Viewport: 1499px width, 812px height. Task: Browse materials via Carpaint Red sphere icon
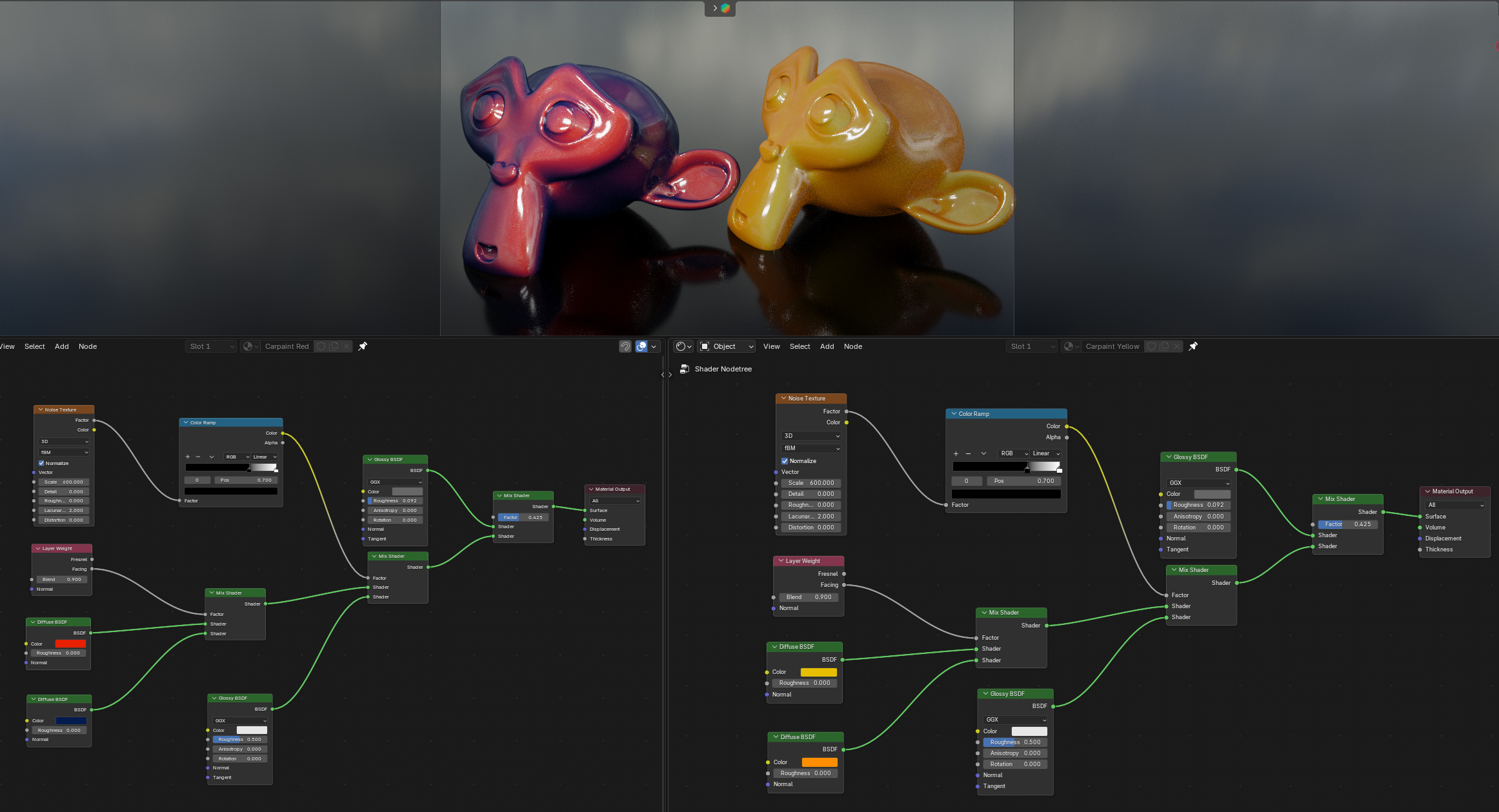(250, 346)
